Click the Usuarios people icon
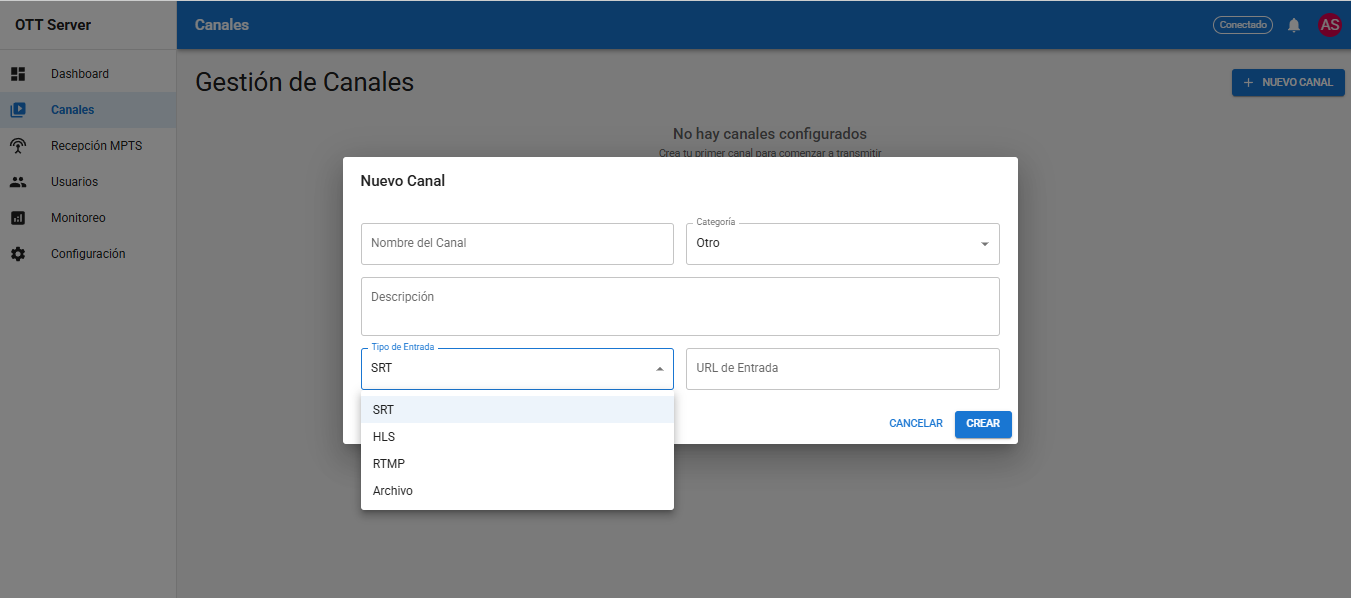The height and width of the screenshot is (598, 1351). click(x=17, y=182)
